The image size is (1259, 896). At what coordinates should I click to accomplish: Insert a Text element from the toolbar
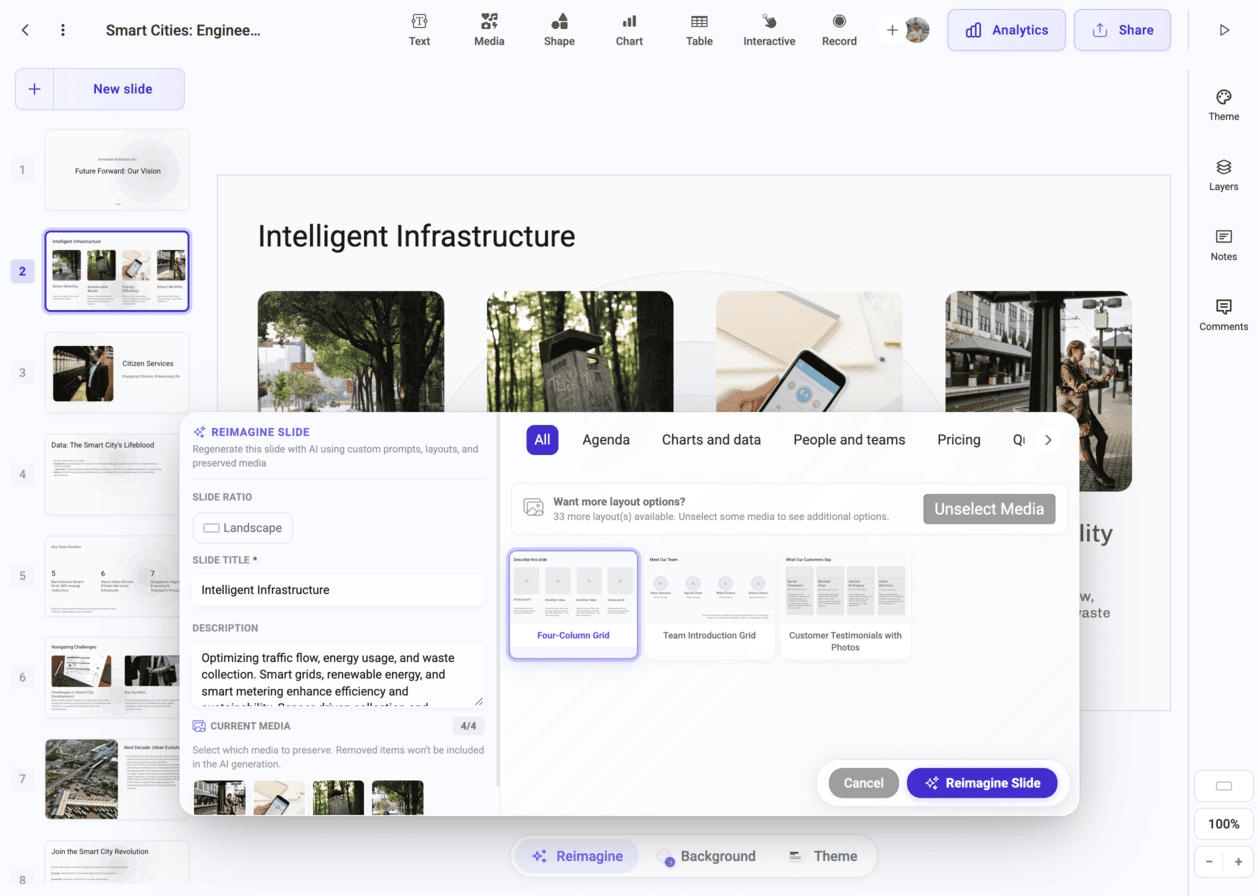419,29
